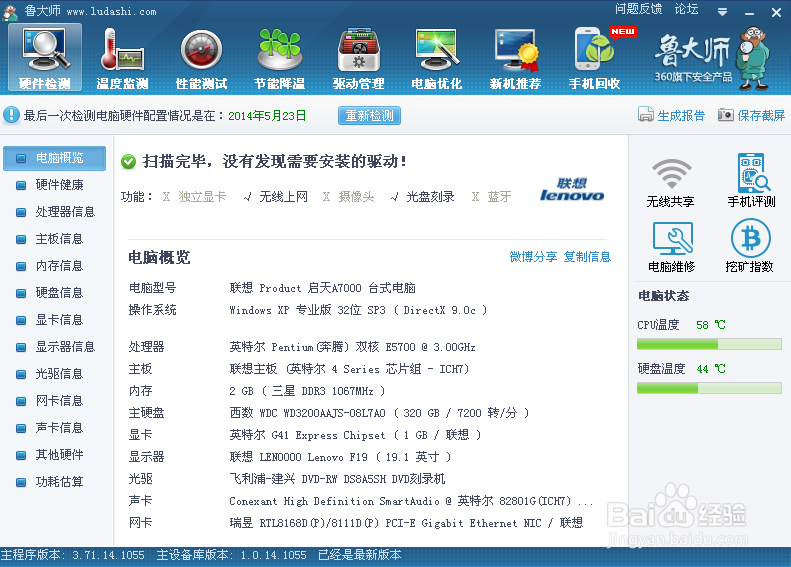The image size is (791, 567).
Task: Click the 硬盘温度 disk temperature bar
Action: pyautogui.click(x=709, y=388)
